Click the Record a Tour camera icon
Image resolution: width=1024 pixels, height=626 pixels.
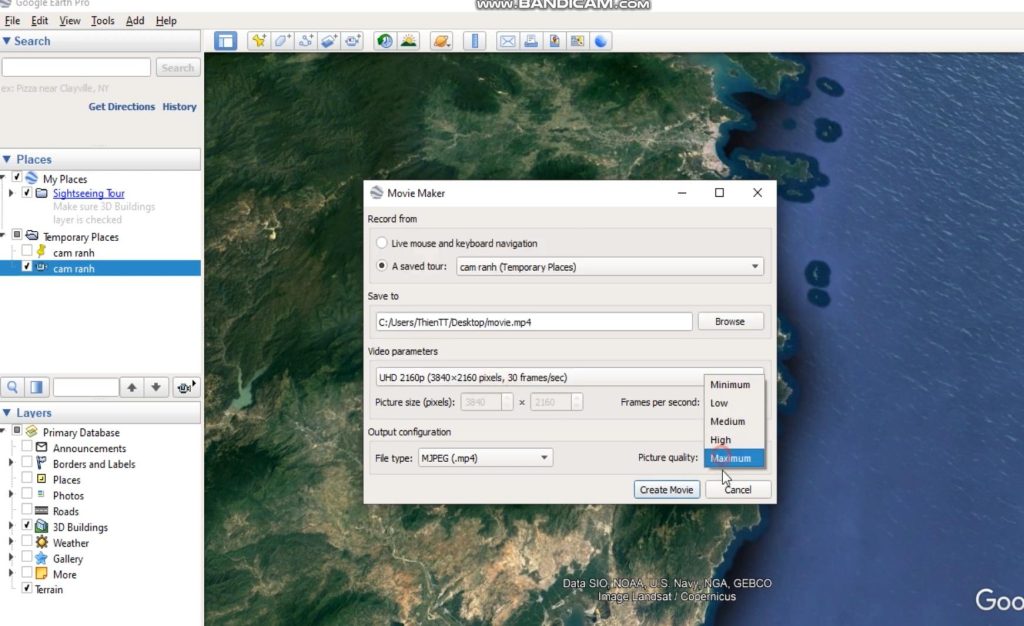point(353,41)
